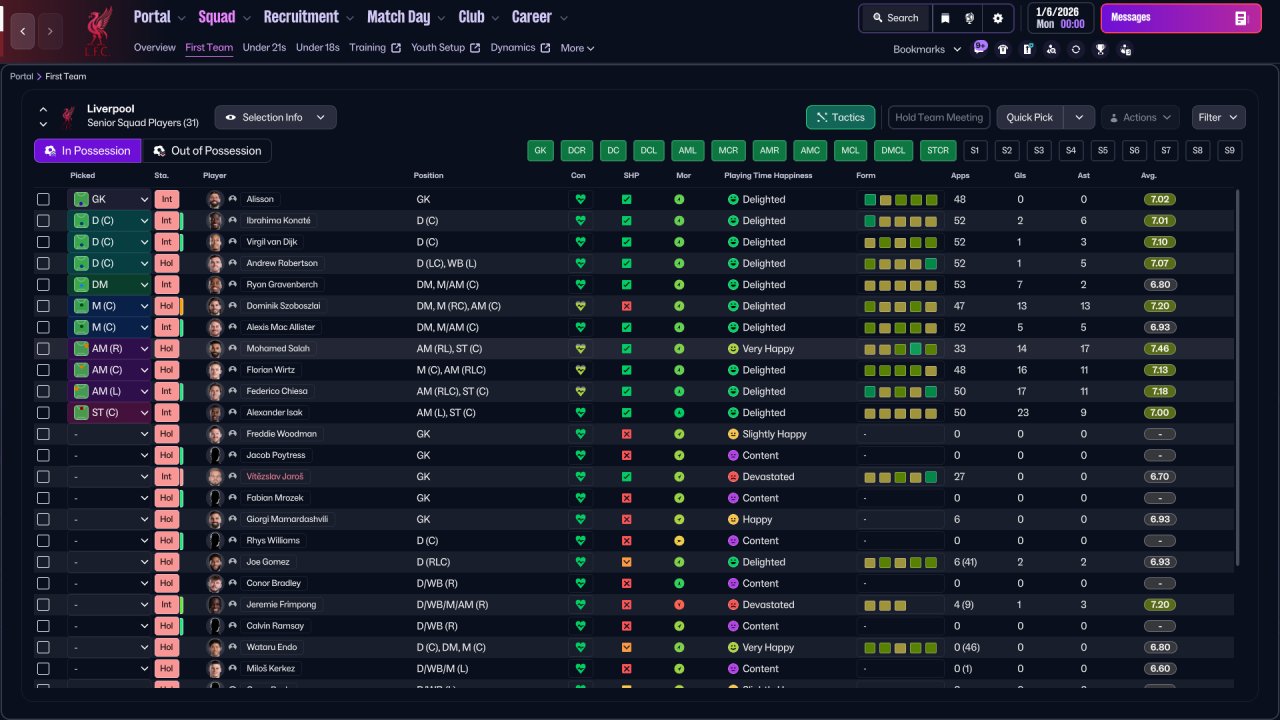Click the squad list vertical scrollbar
This screenshot has width=1280, height=720.
click(1238, 378)
